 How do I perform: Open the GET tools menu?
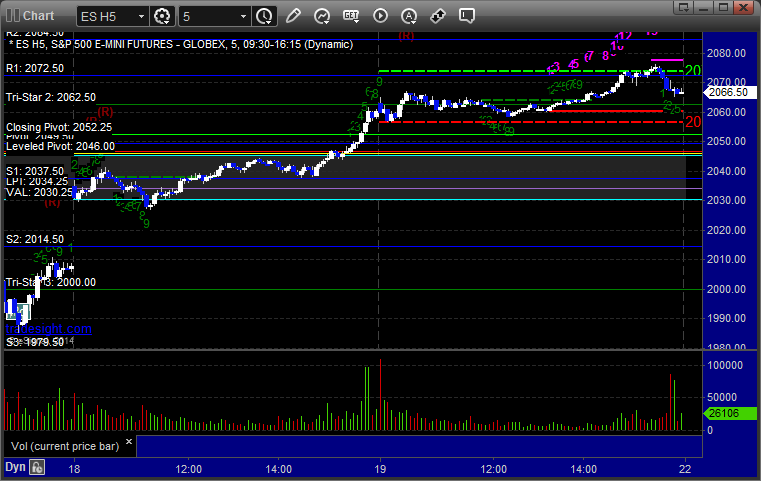point(351,16)
